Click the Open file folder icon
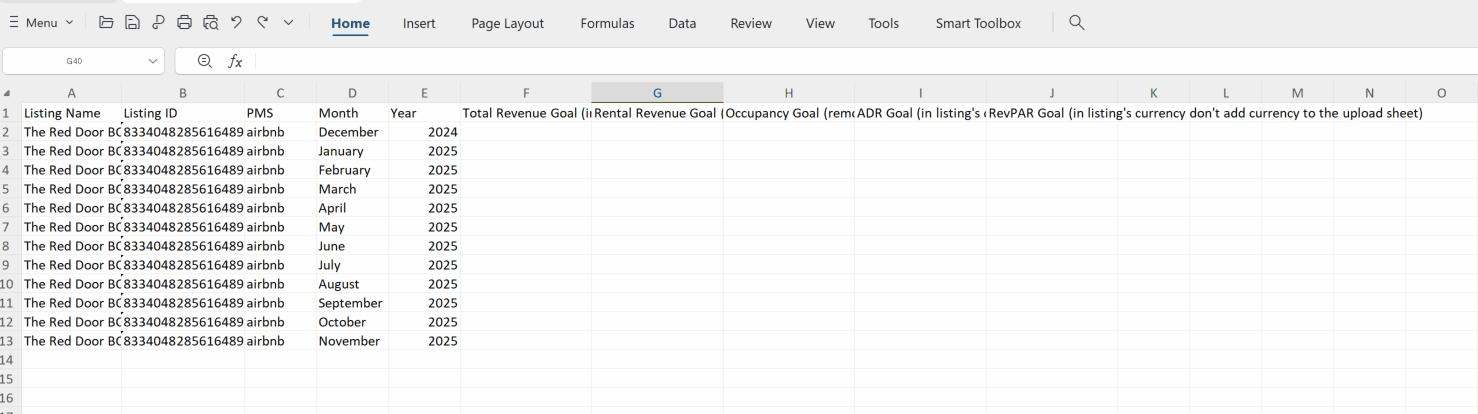Screen dimensions: 1478x414 106,23
